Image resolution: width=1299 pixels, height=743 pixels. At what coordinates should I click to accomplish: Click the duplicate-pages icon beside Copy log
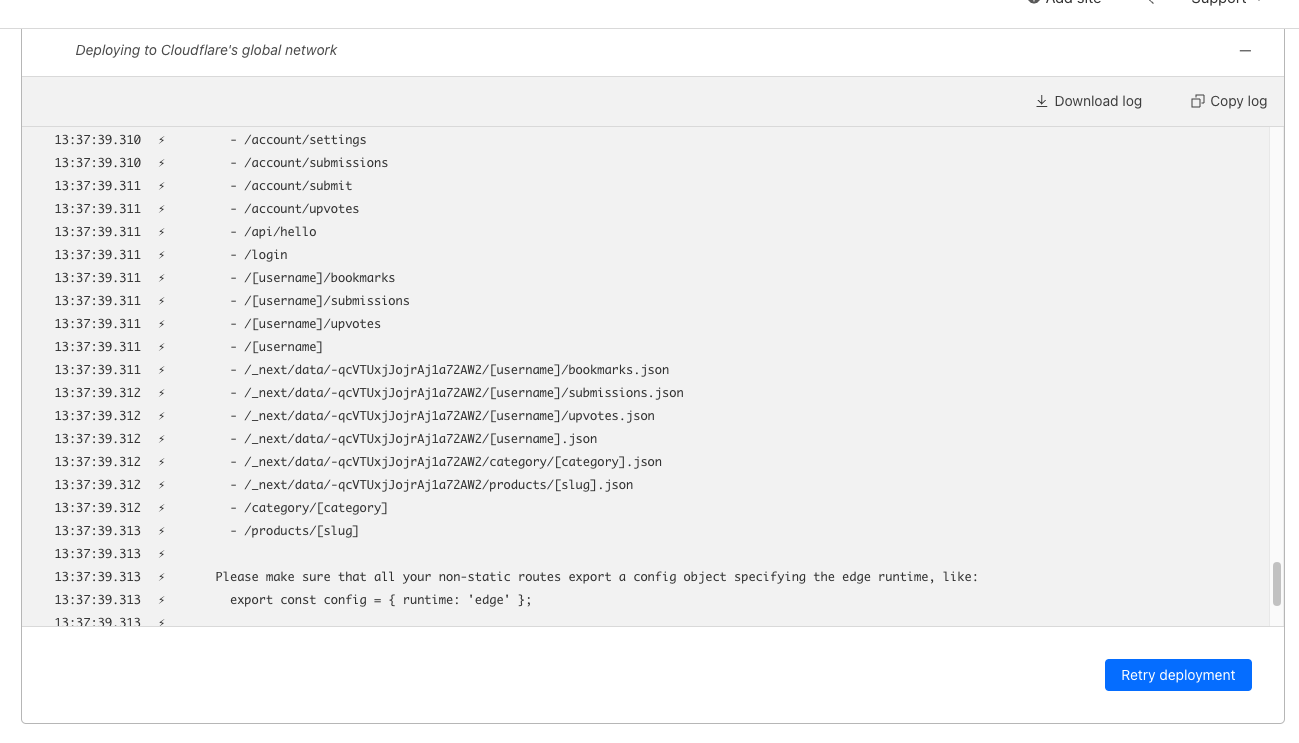click(x=1197, y=100)
